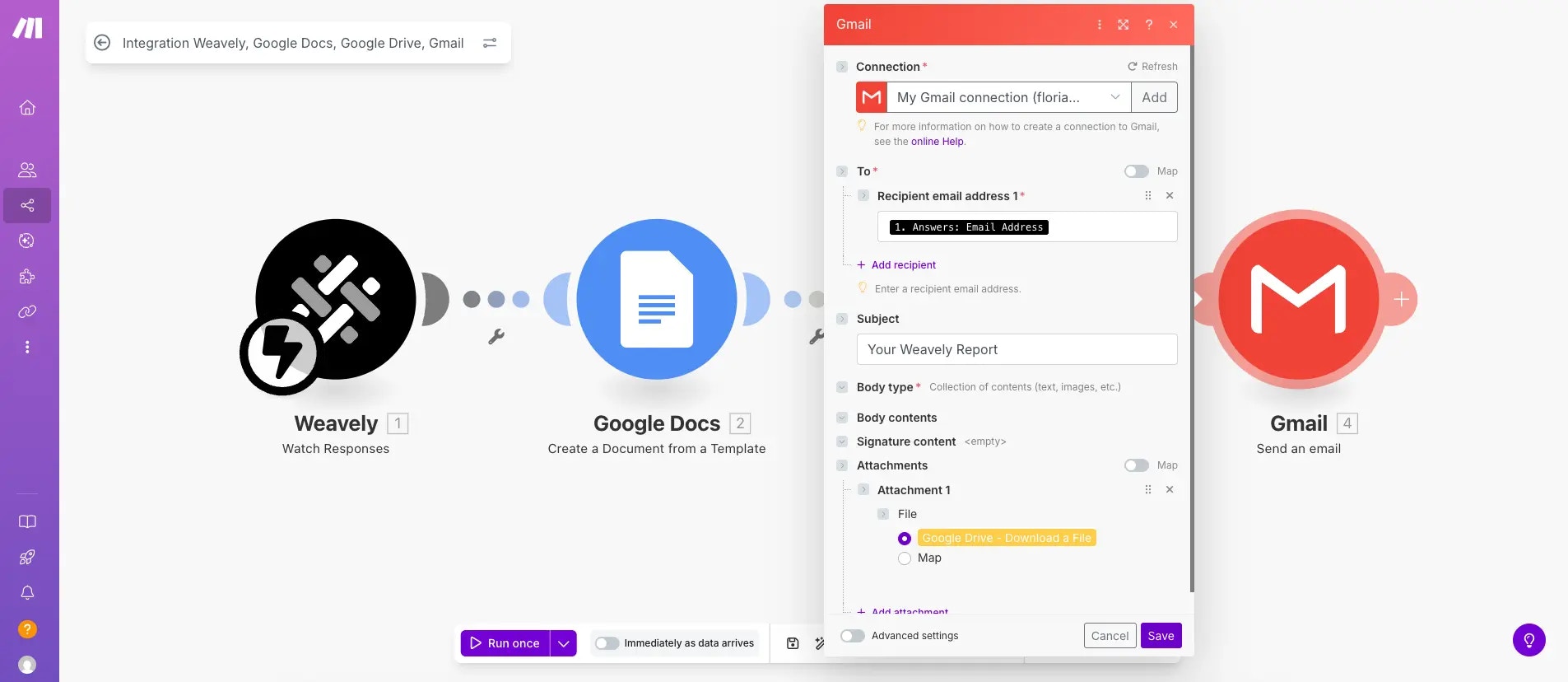
Task: Collapse the Connection section chevron
Action: click(842, 67)
